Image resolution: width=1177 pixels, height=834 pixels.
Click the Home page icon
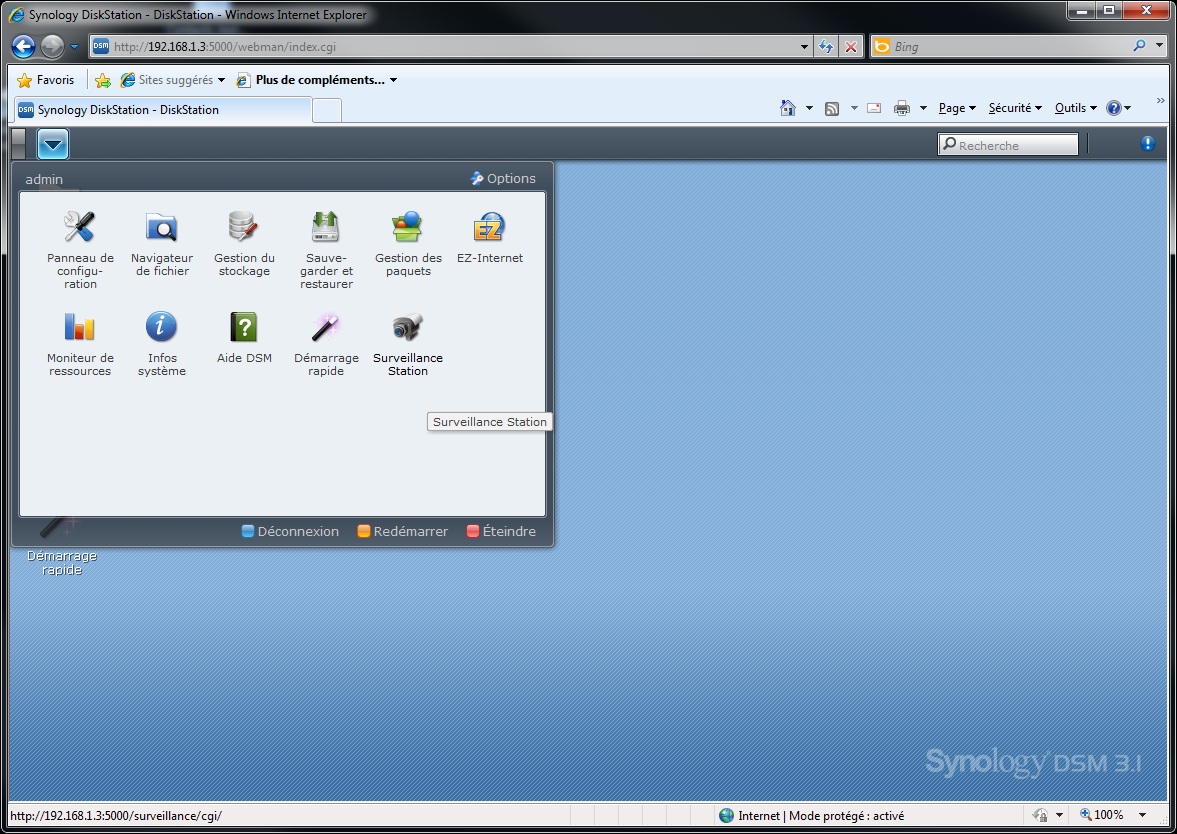pos(787,108)
